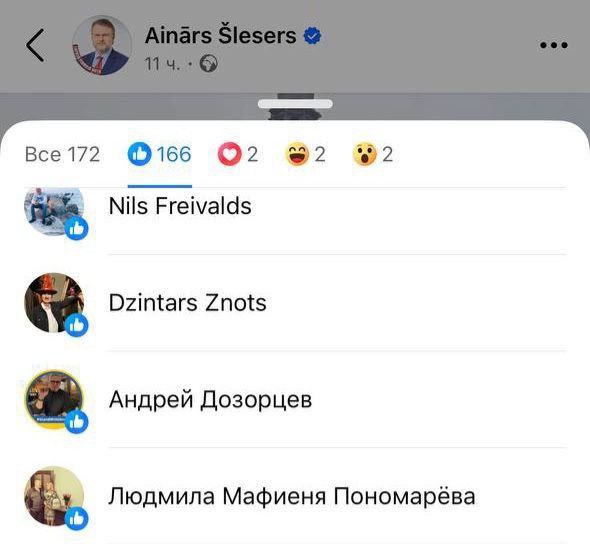Select the Like reactions tab showing 166

[x=160, y=155]
